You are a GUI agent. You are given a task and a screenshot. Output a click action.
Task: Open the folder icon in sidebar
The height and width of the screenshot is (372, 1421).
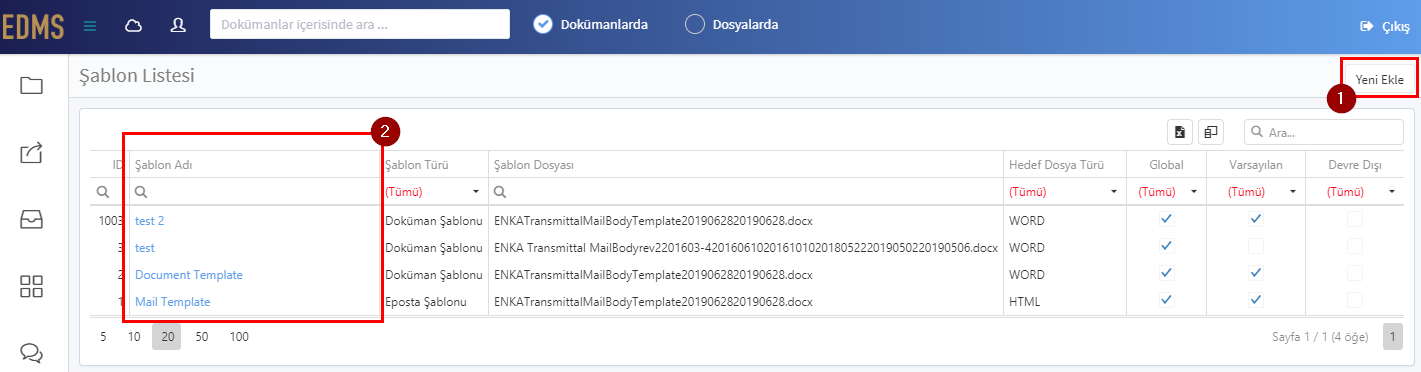click(31, 85)
